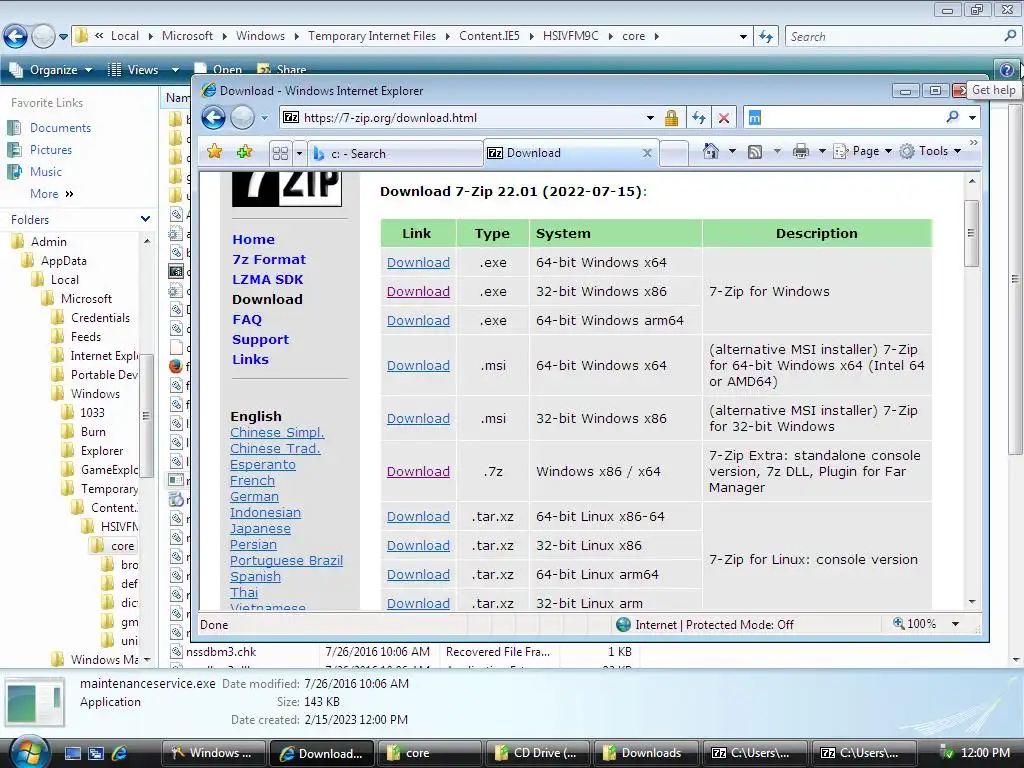Click the Add to Favorites icon
Image resolution: width=1024 pixels, height=768 pixels.
[x=244, y=152]
